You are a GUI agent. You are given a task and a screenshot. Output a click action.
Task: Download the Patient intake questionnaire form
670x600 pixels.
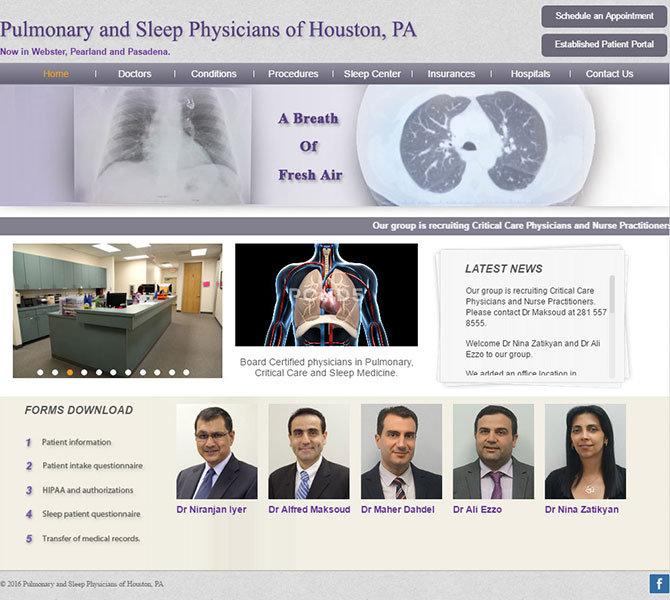(92, 466)
